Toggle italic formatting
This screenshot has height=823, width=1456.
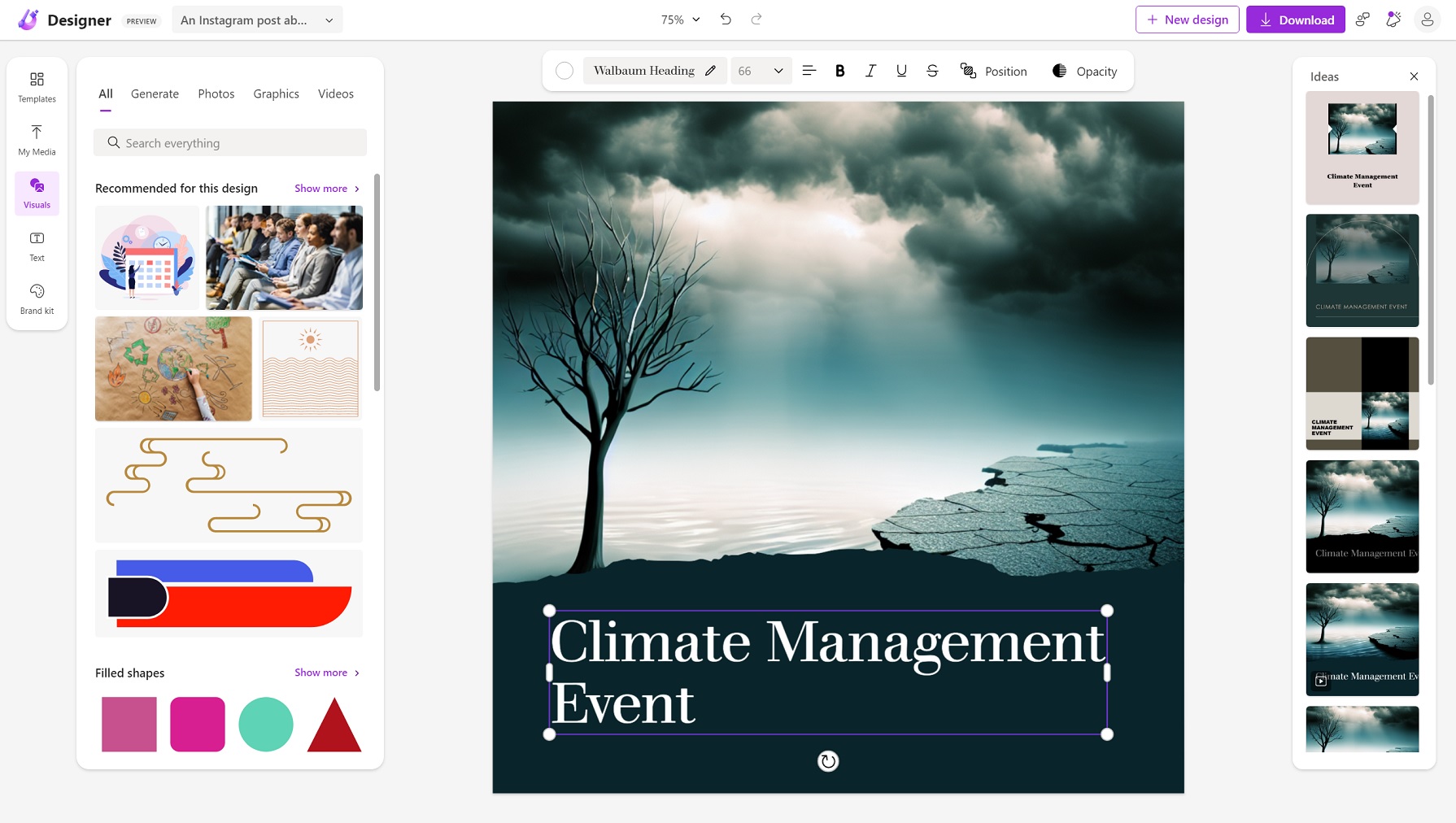[x=870, y=71]
